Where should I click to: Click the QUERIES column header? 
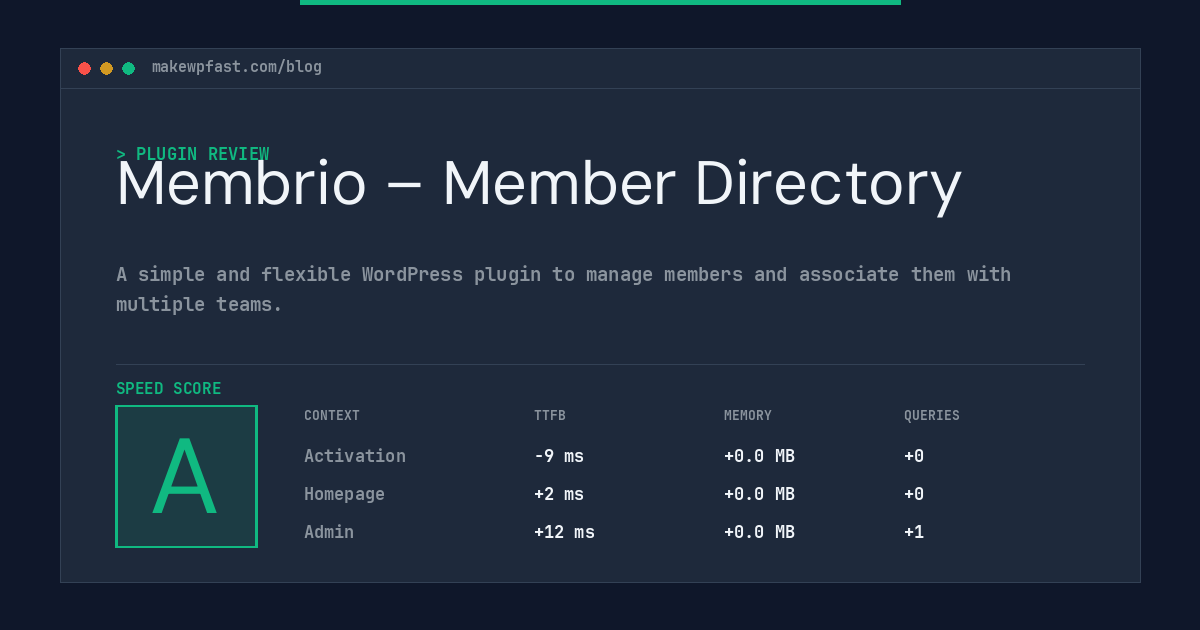tap(932, 416)
